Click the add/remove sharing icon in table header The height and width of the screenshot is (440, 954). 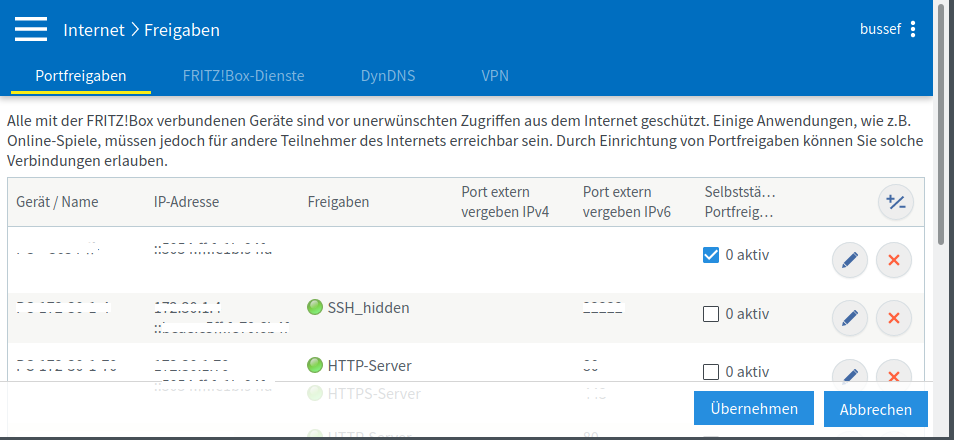(895, 202)
